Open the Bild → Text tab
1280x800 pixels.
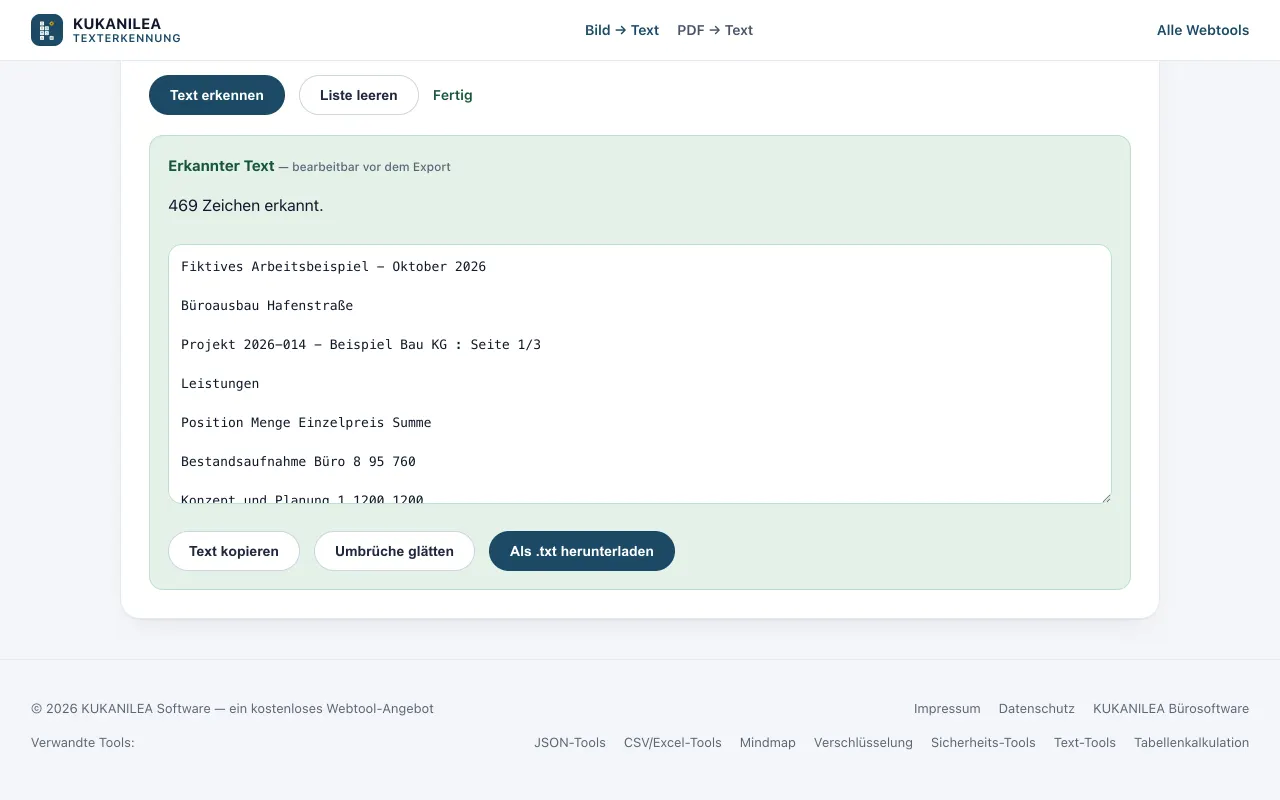[622, 30]
